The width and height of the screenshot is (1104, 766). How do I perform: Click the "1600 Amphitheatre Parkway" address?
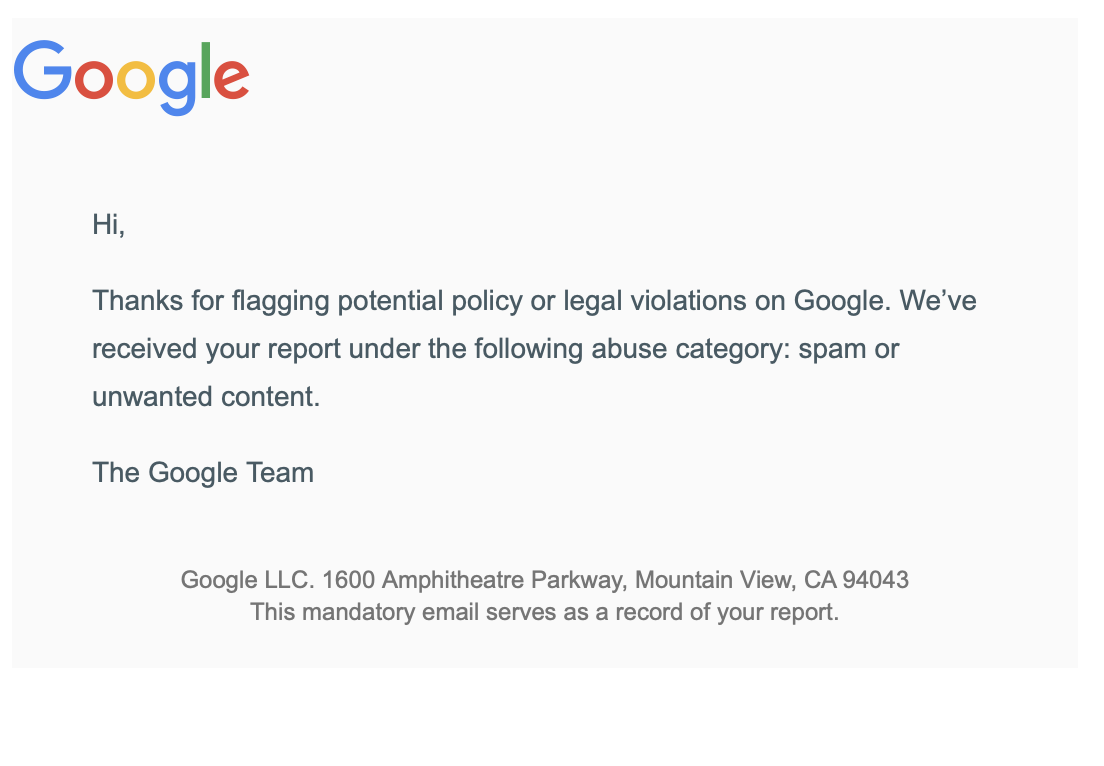click(475, 580)
